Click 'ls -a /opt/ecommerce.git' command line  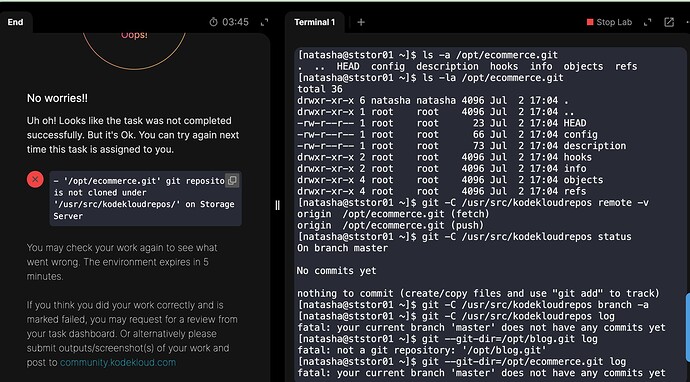tap(428, 55)
